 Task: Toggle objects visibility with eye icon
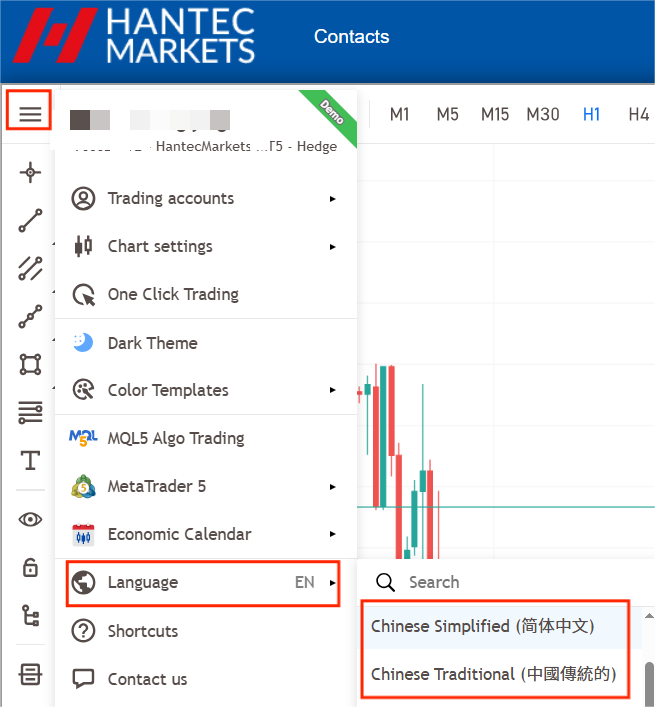30,519
